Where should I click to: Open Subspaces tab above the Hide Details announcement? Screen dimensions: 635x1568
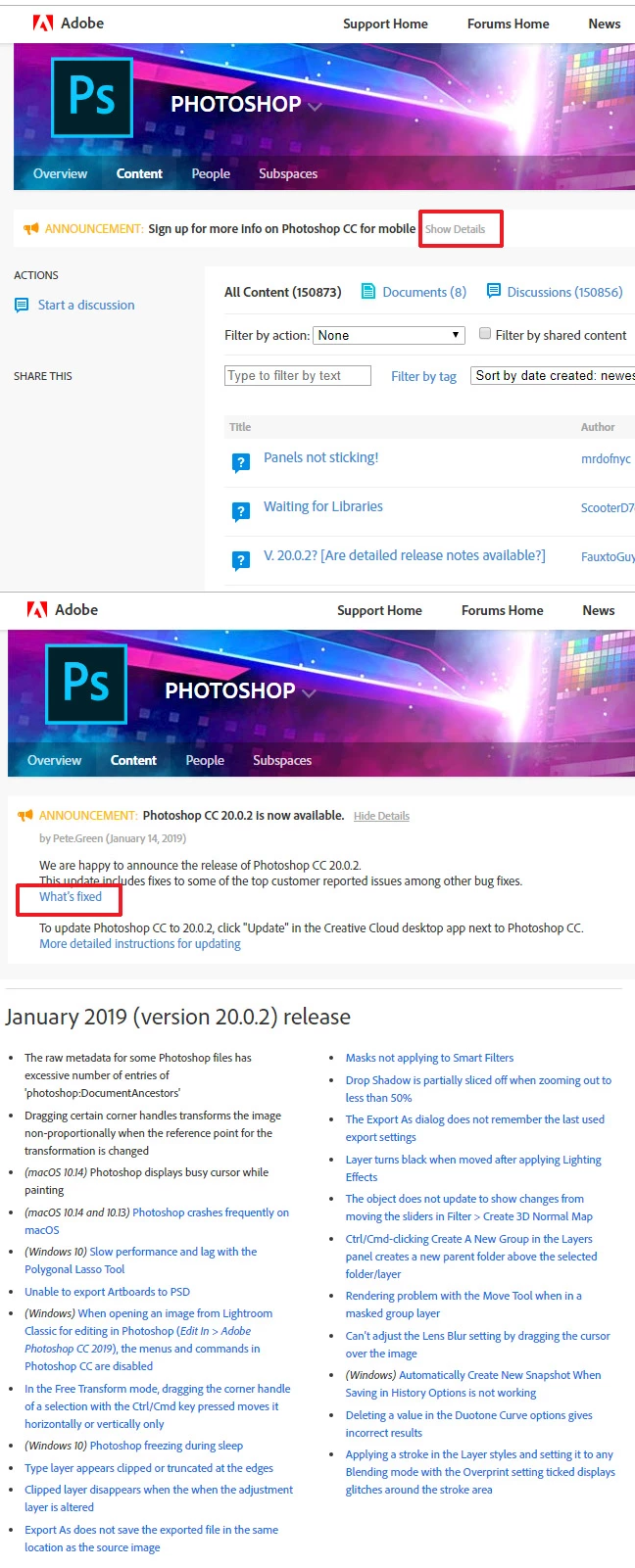pos(282,760)
